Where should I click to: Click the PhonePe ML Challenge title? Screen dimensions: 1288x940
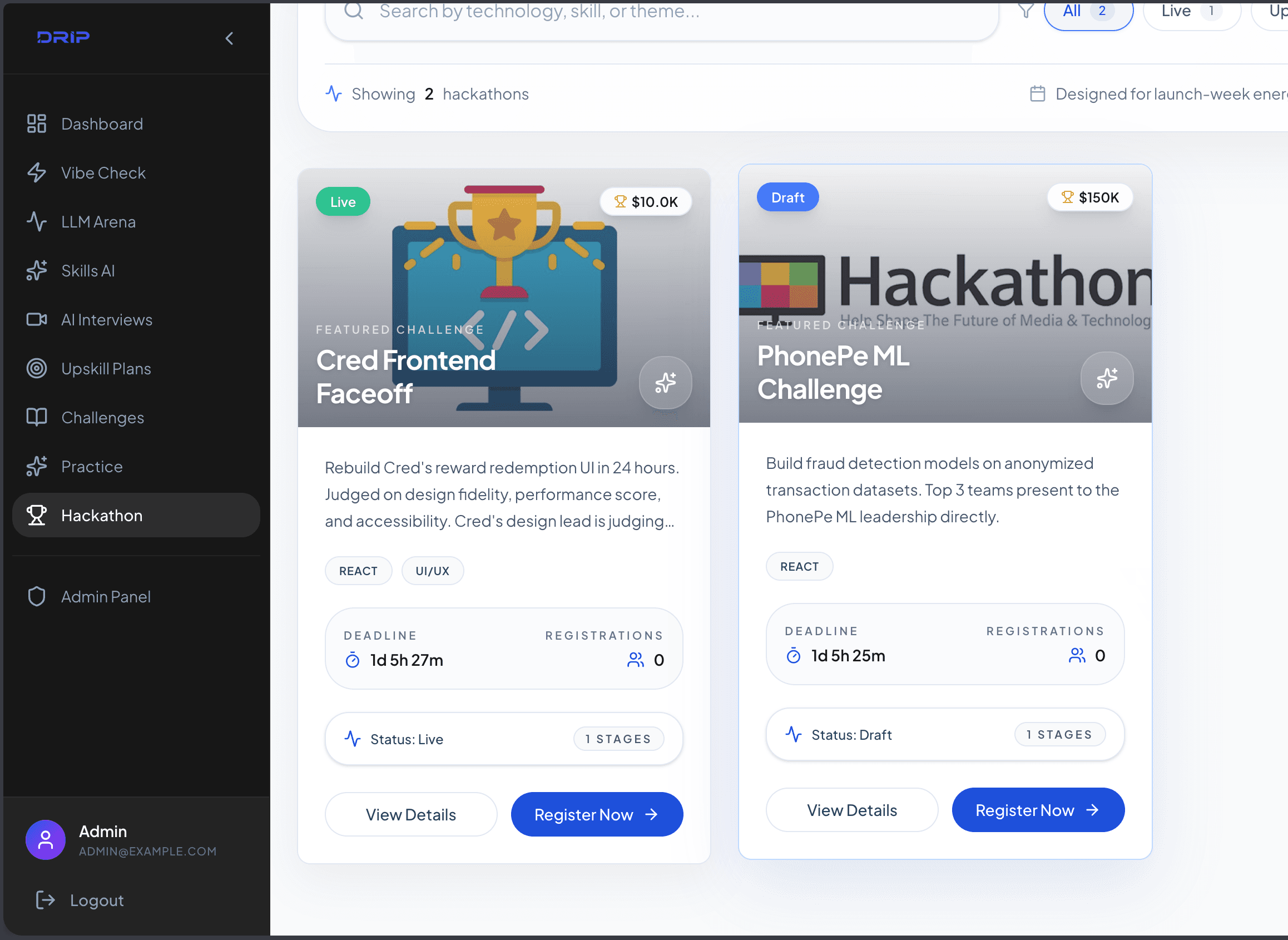[x=834, y=373]
